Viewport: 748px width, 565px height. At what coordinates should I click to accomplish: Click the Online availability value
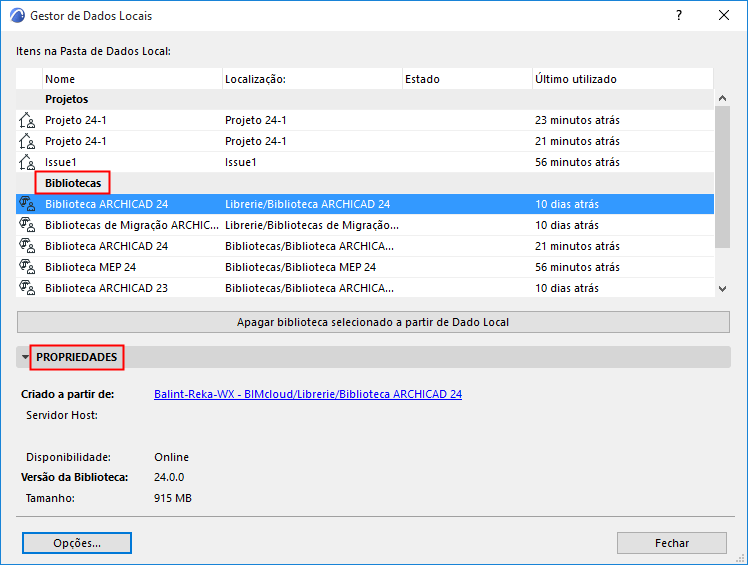click(x=171, y=457)
